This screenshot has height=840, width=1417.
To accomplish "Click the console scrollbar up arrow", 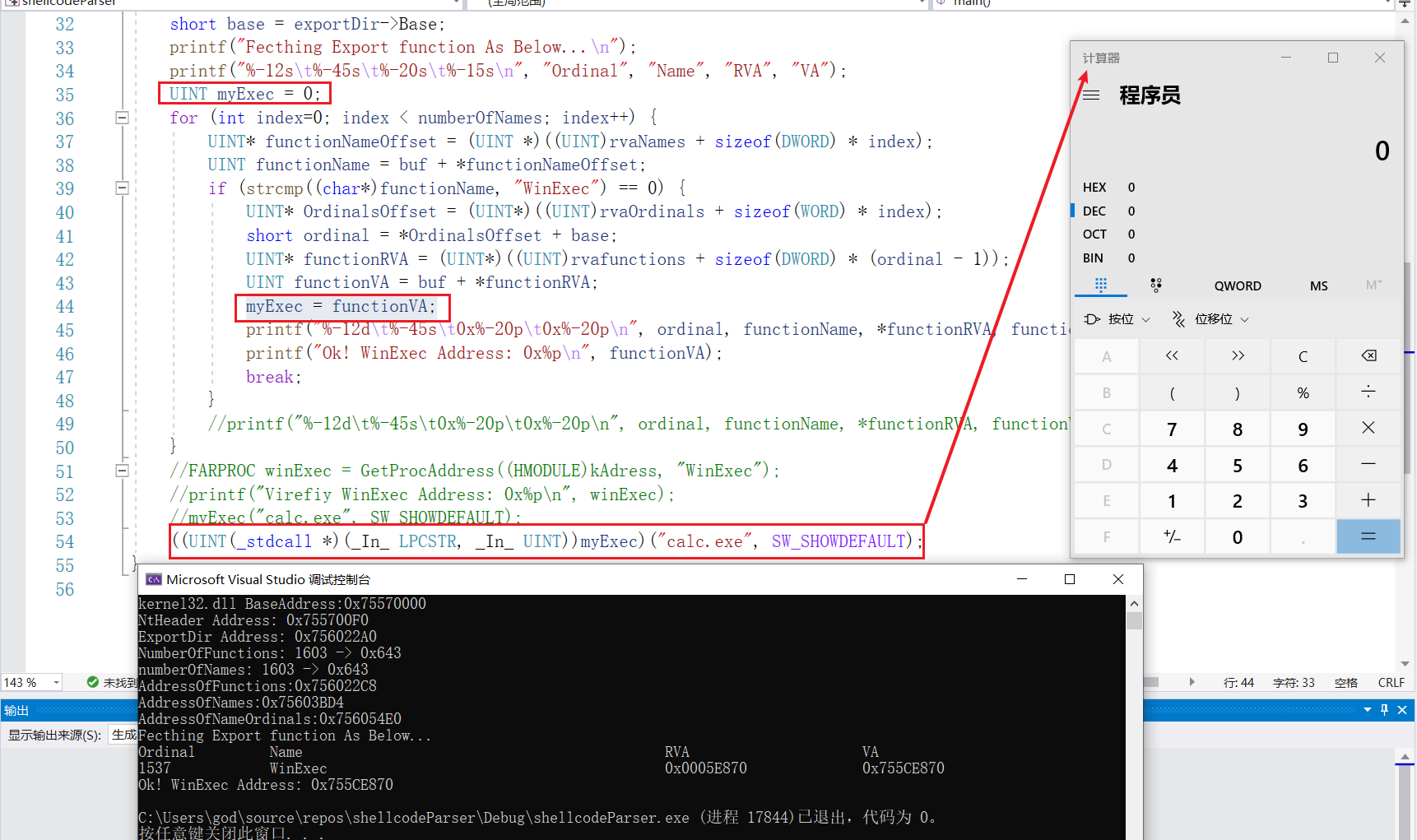I will (1134, 603).
